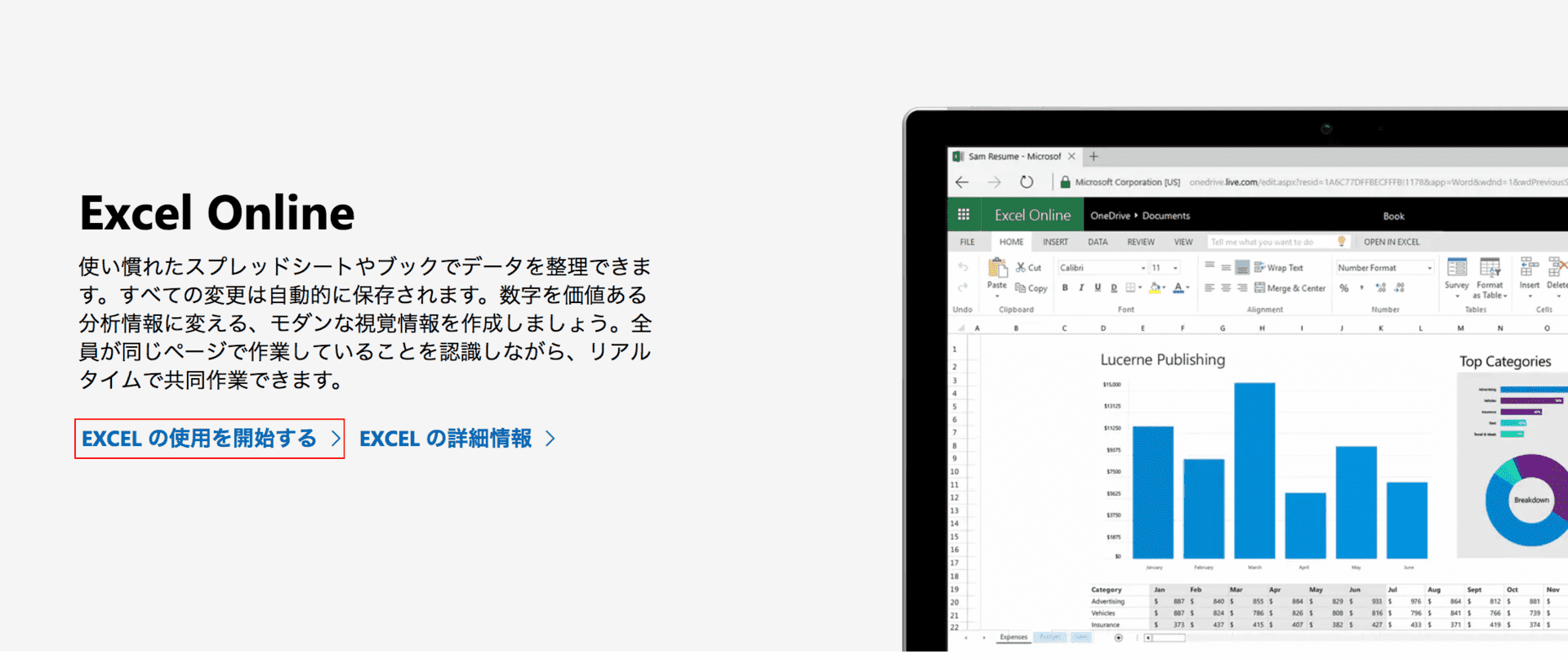The image size is (1568, 660).
Task: Click the EXCEL の使用を開始する link
Action: click(x=210, y=439)
